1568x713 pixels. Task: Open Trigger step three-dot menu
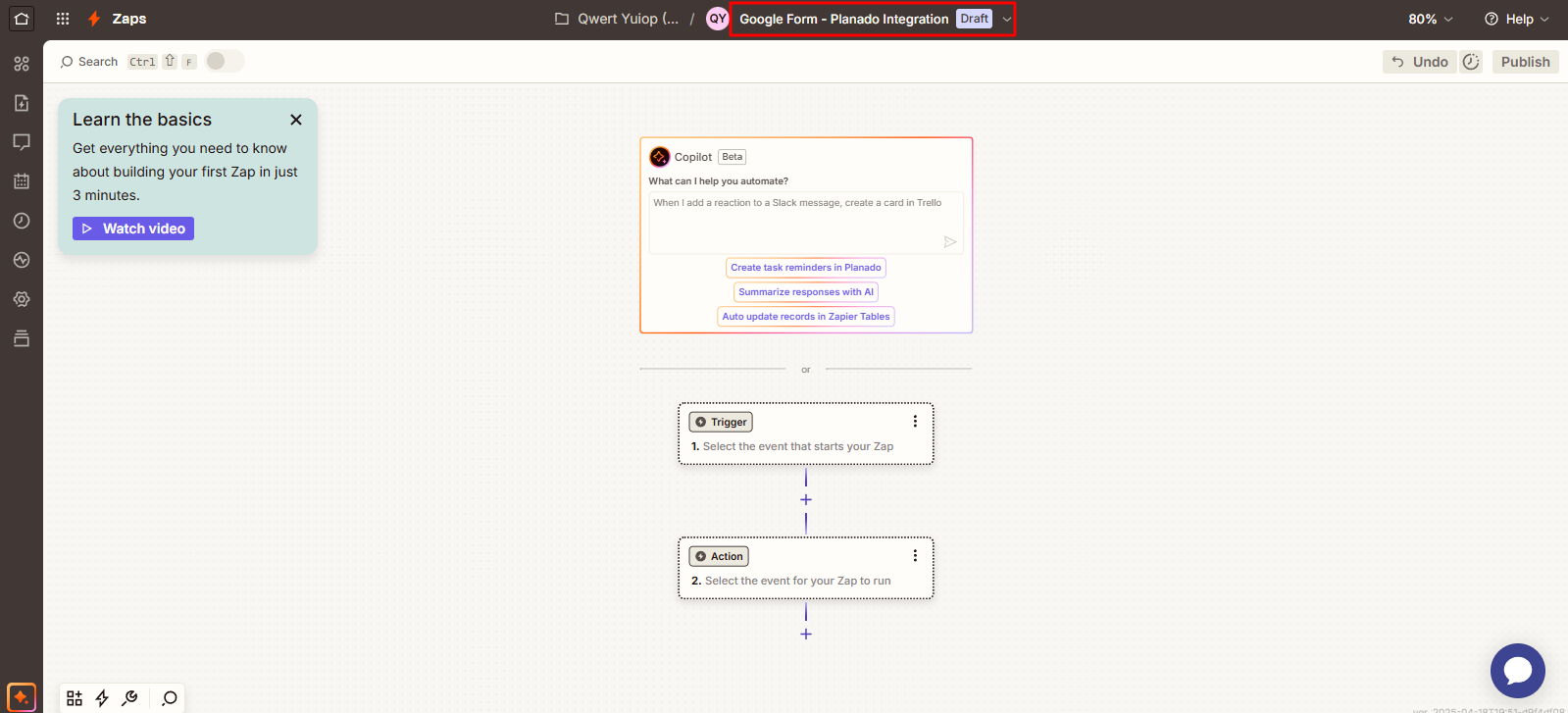coord(915,422)
